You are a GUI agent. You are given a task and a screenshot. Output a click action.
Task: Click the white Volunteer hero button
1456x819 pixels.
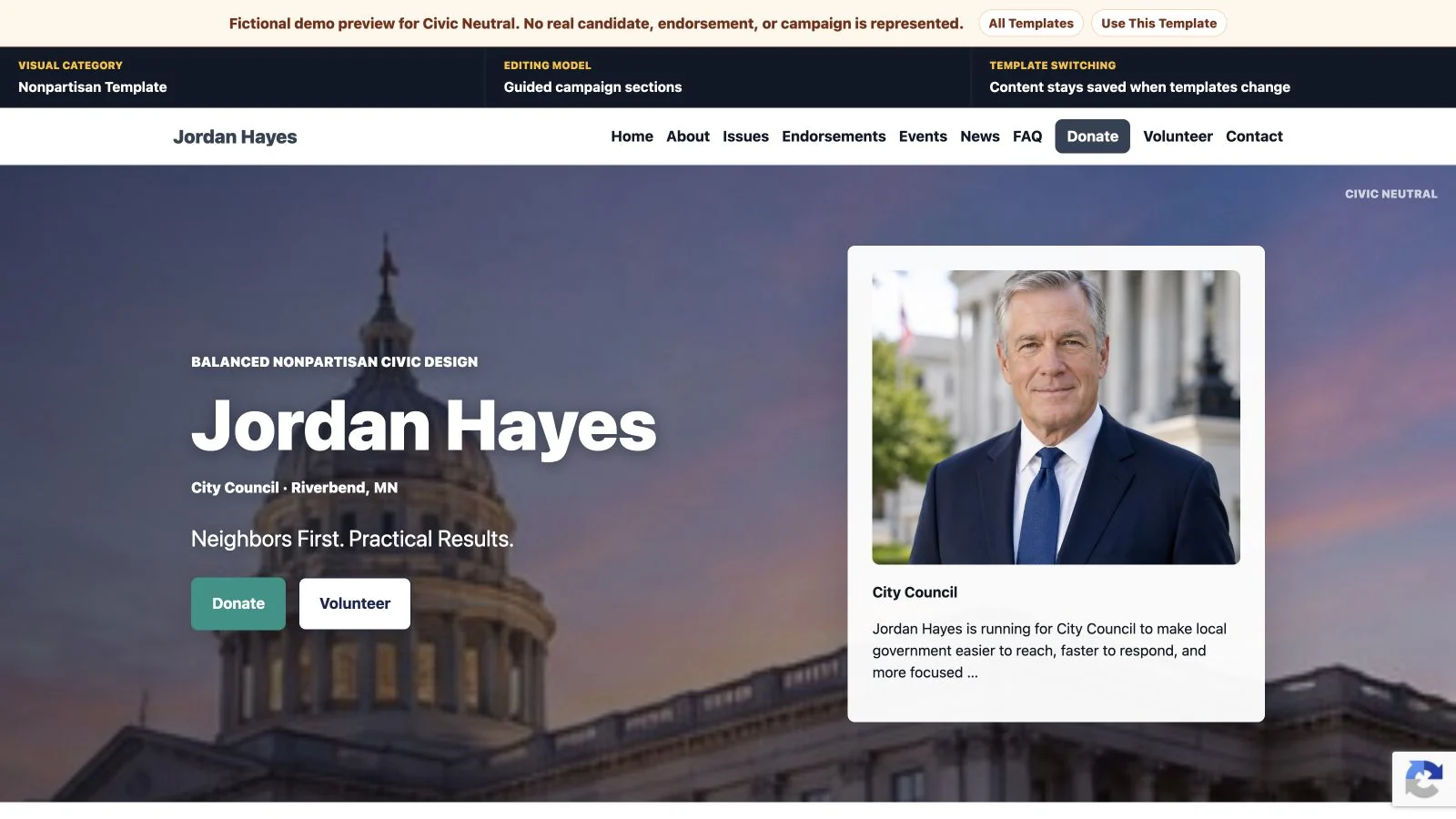pos(355,603)
